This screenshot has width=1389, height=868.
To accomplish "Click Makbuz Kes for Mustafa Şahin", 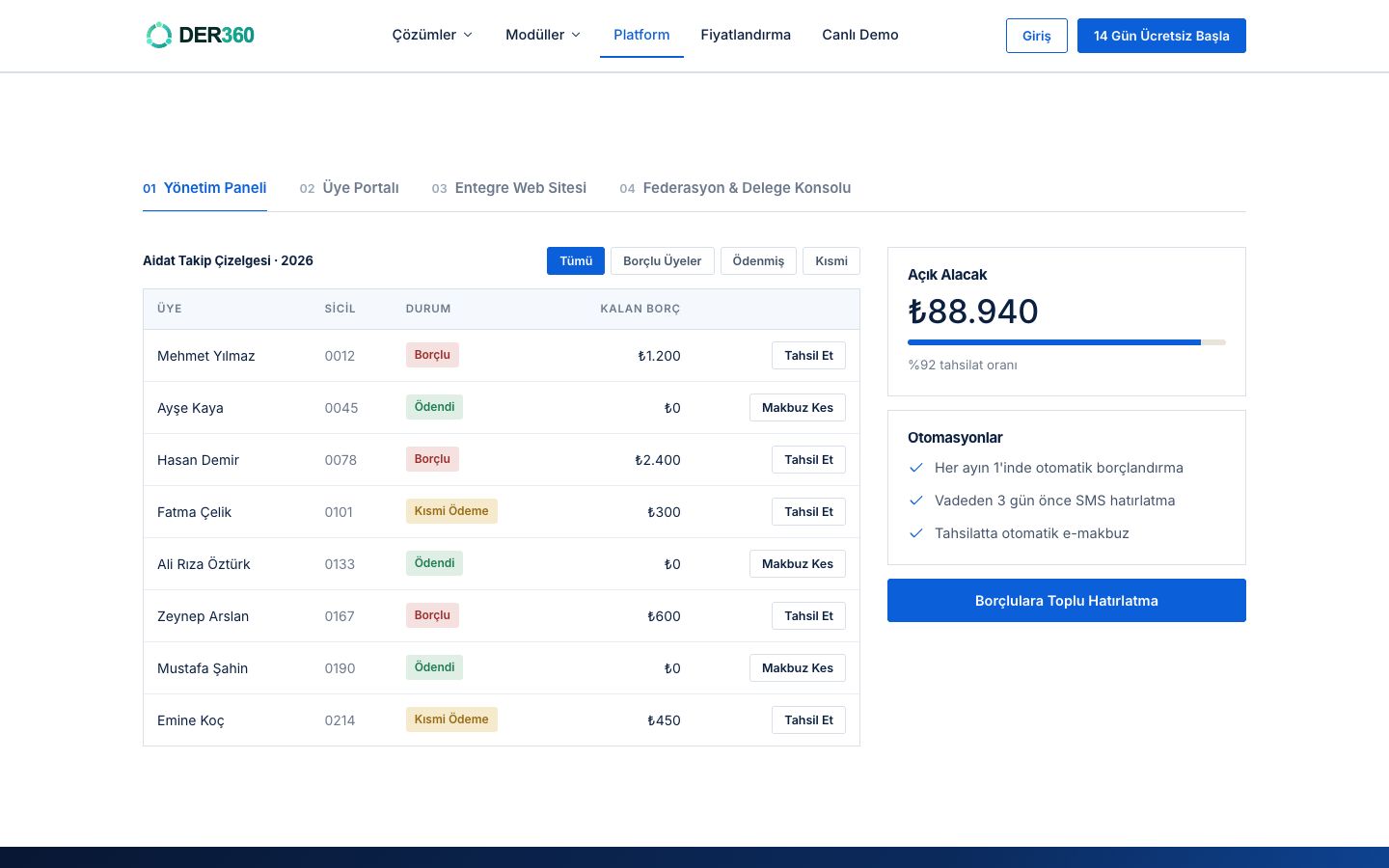I will [798, 668].
